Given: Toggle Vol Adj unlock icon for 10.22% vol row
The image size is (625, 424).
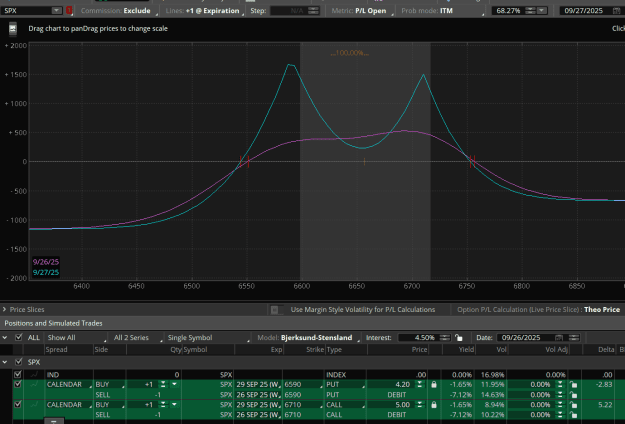Looking at the screenshot, I should [x=573, y=415].
